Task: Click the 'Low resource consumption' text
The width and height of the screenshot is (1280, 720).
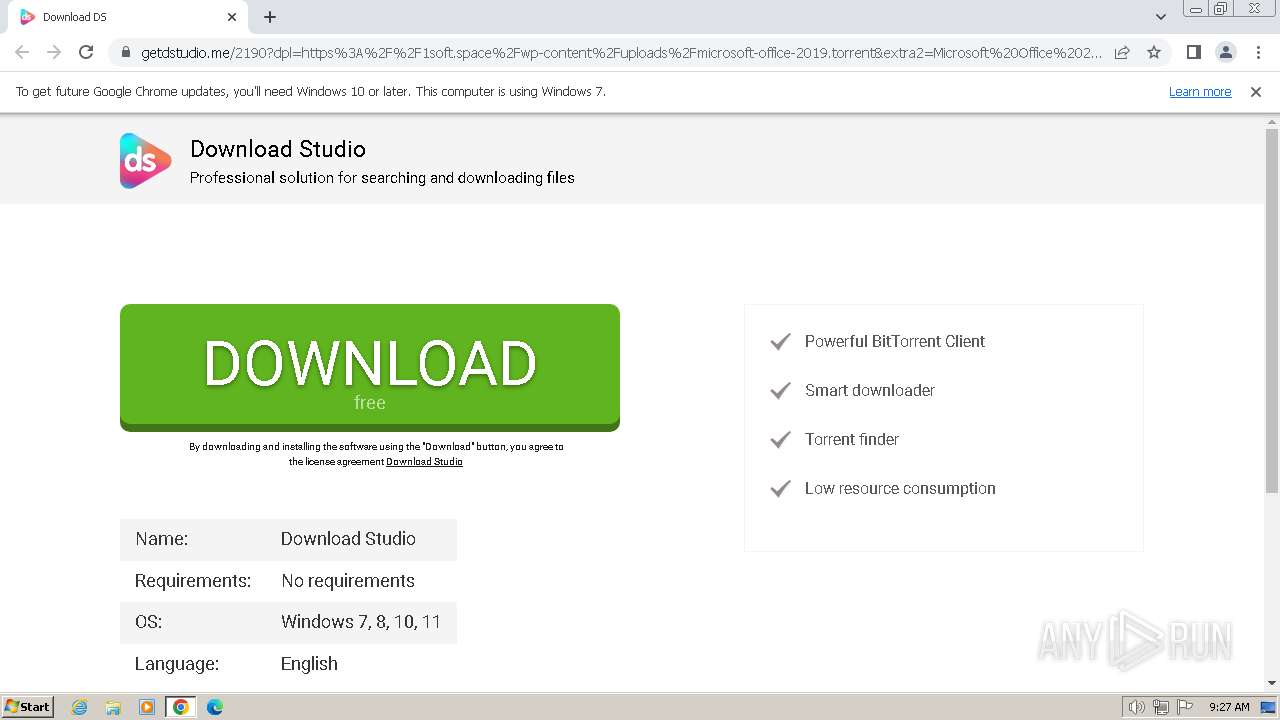Action: (x=900, y=488)
